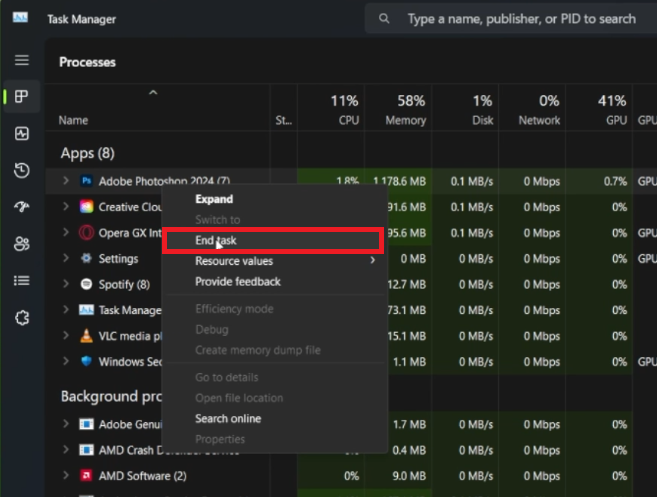The width and height of the screenshot is (657, 497).
Task: Expand the VLC media player process group
Action: [66, 336]
